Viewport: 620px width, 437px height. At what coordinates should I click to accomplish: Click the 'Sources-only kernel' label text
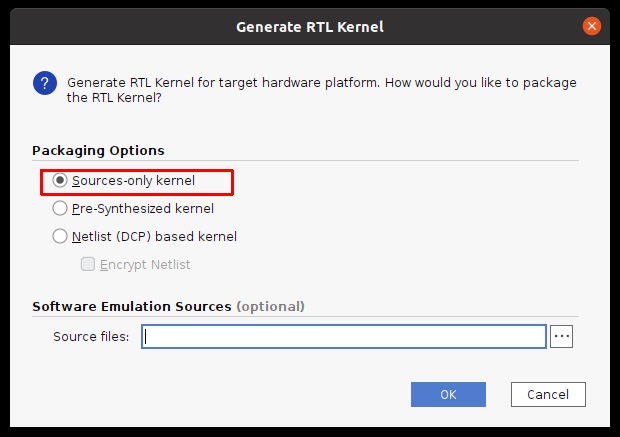[x=133, y=181]
